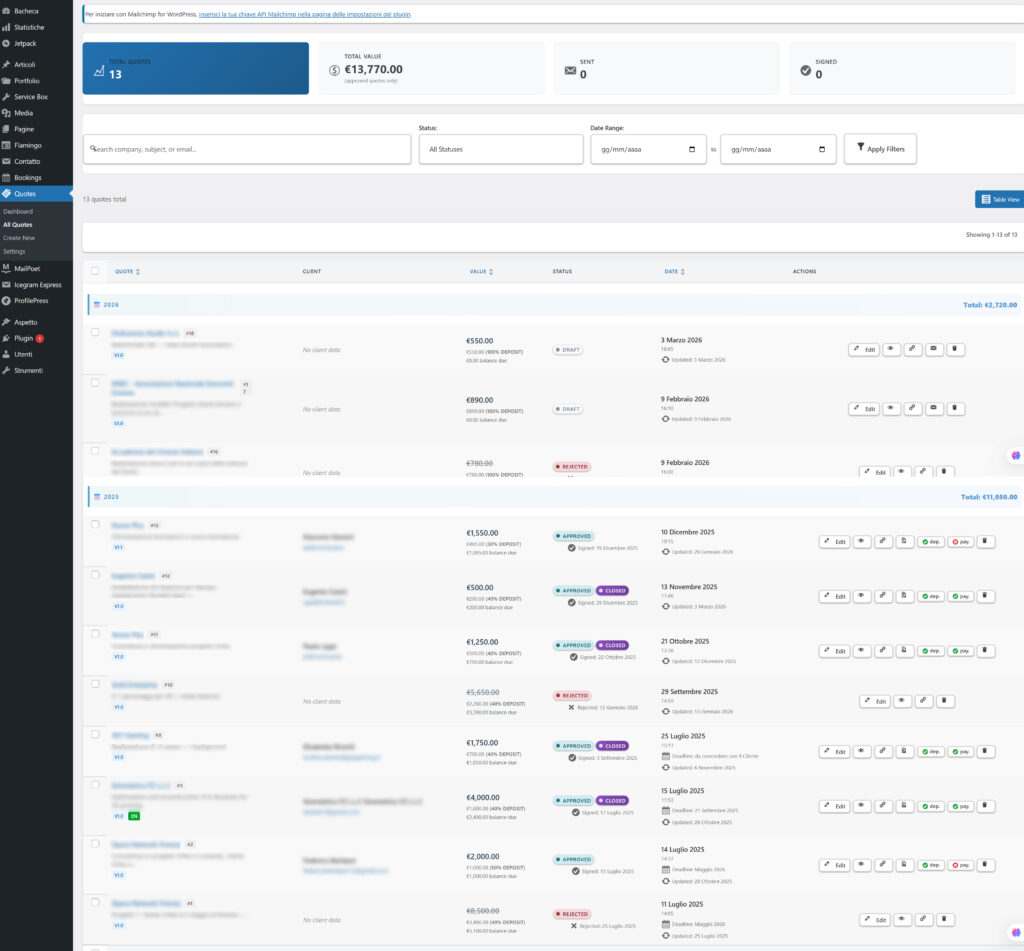Click the Signed checkmark stat icon
1024x951 pixels.
click(x=806, y=71)
